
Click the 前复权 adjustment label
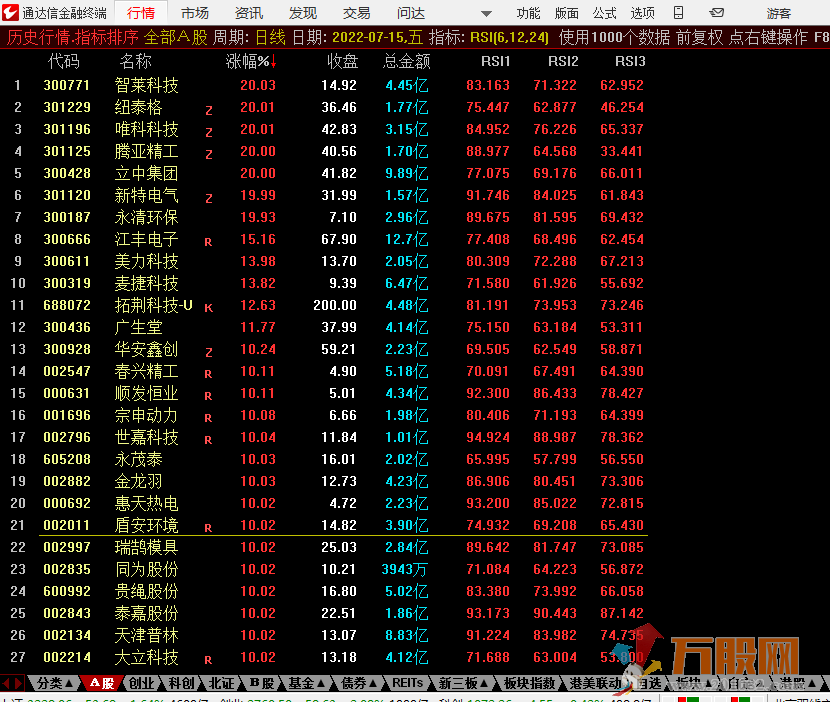pyautogui.click(x=699, y=37)
